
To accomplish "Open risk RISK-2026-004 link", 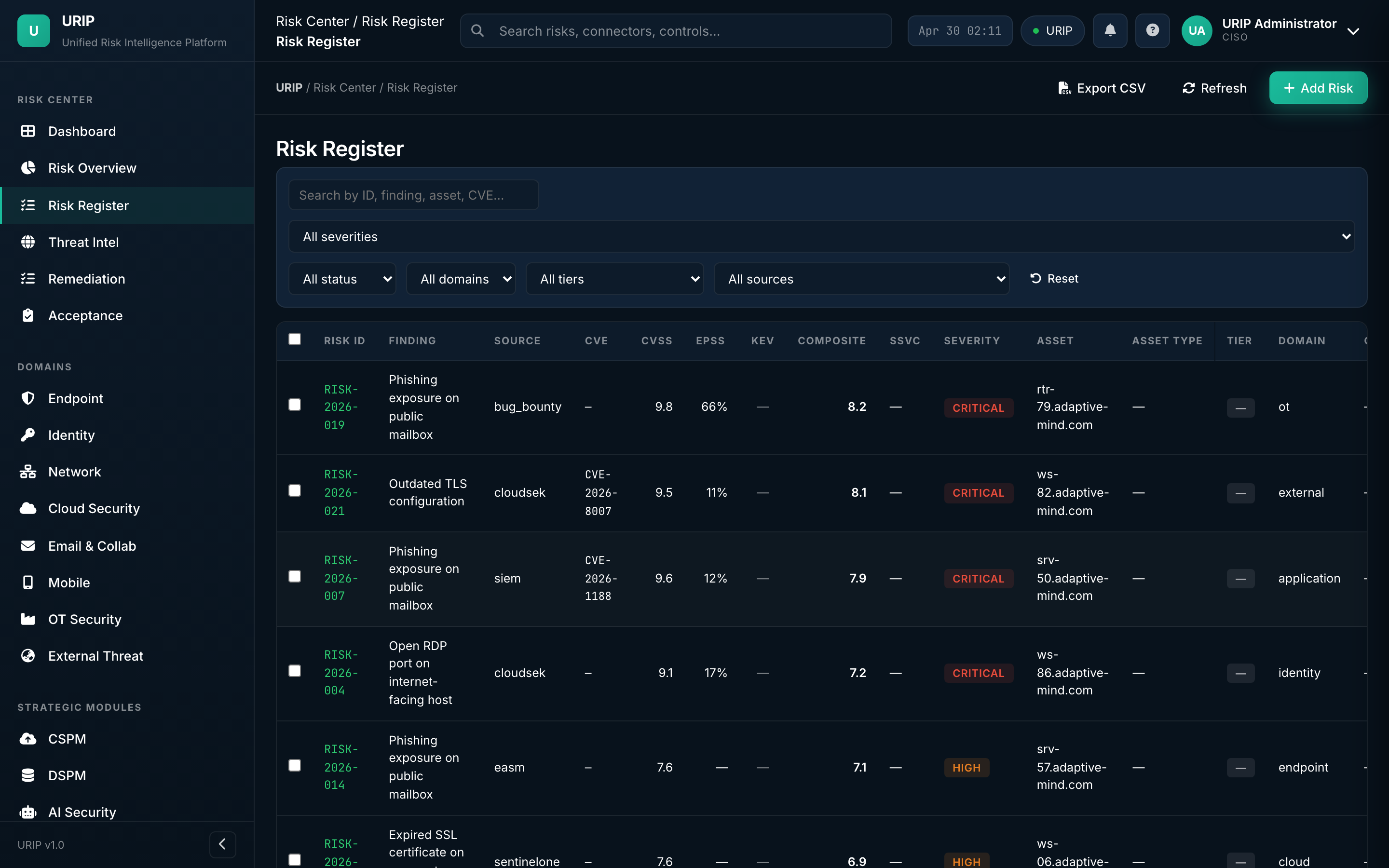I will (x=341, y=673).
